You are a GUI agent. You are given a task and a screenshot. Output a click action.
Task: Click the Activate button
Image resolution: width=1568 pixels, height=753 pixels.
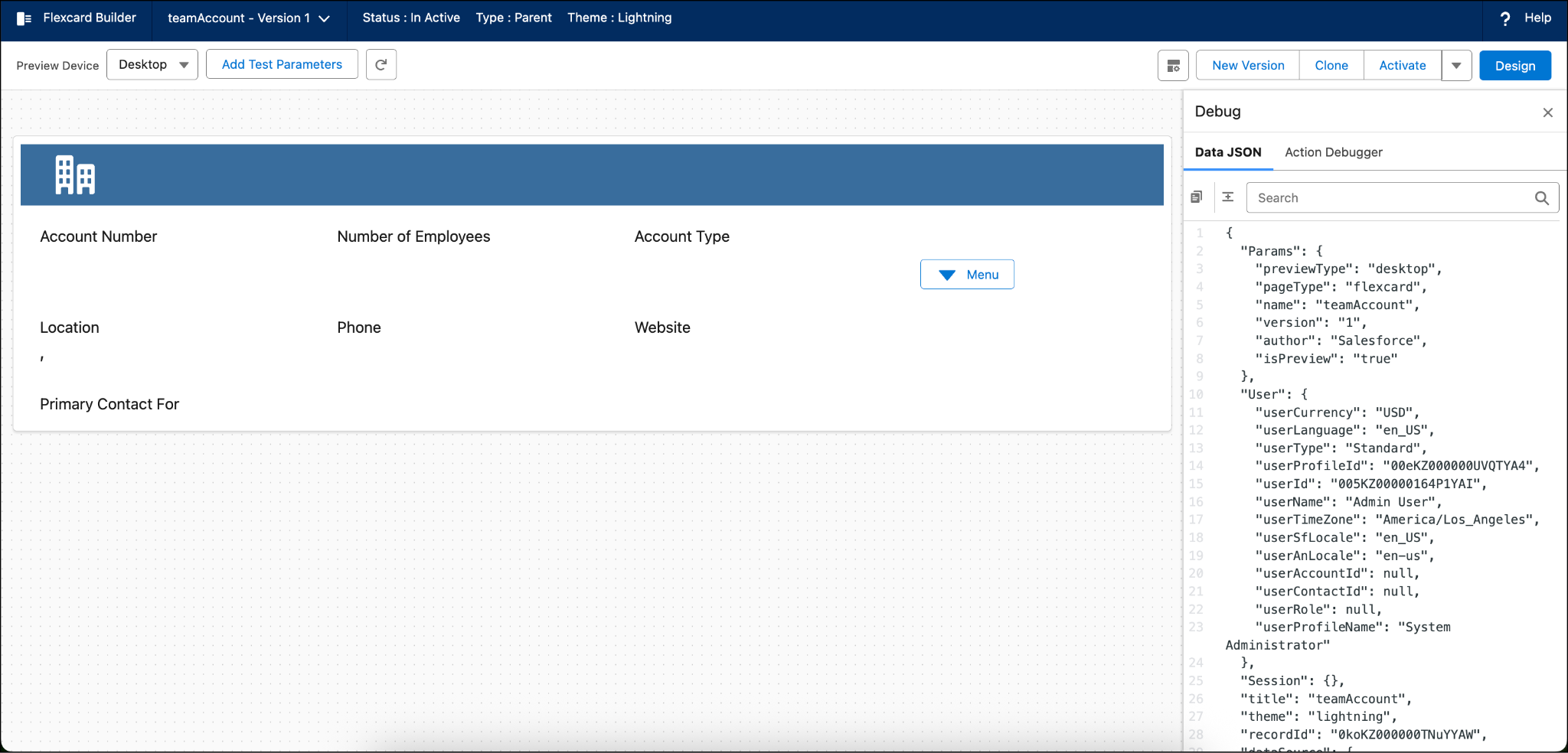coord(1403,66)
